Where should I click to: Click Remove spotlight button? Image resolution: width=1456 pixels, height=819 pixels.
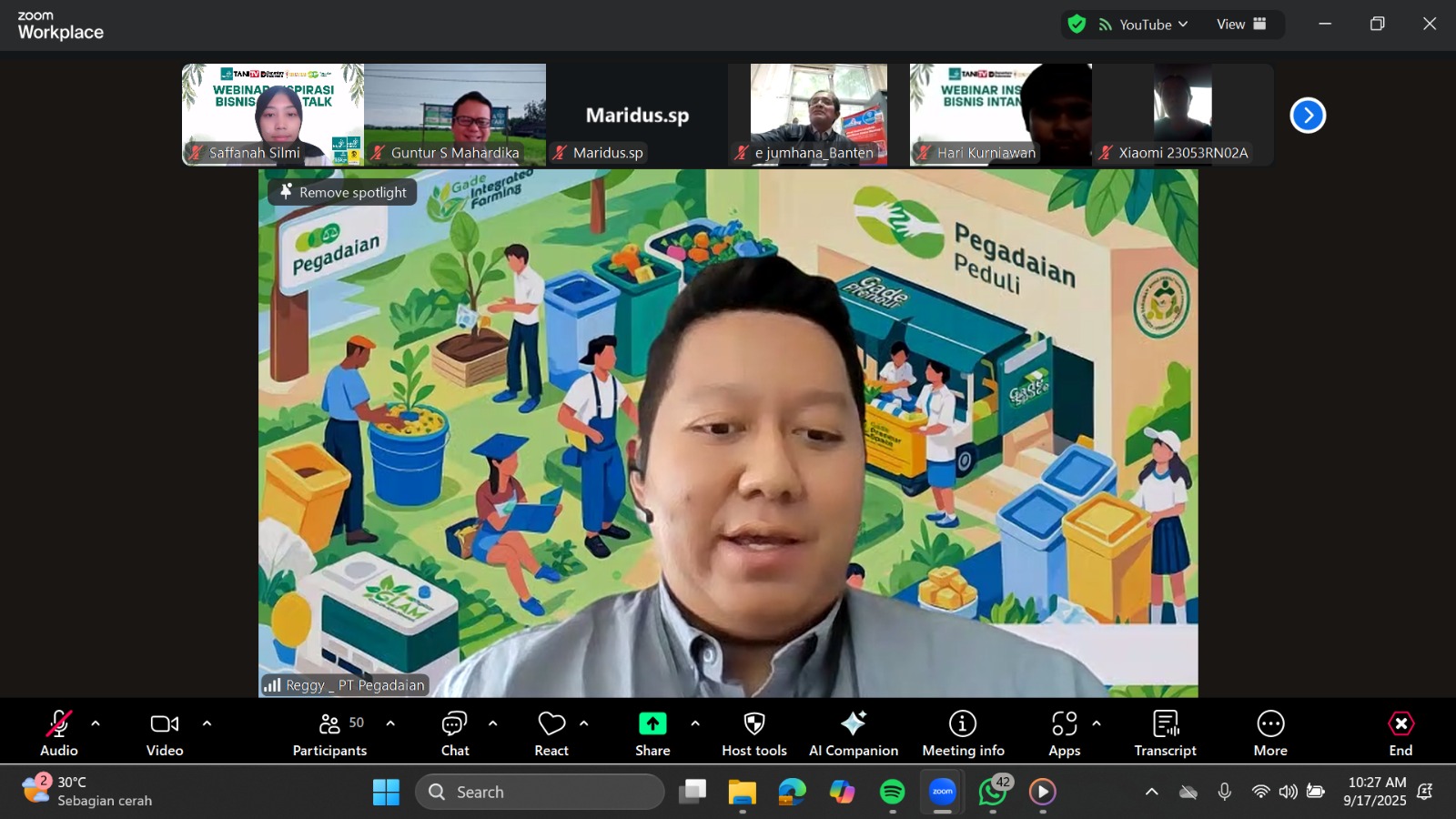tap(343, 192)
